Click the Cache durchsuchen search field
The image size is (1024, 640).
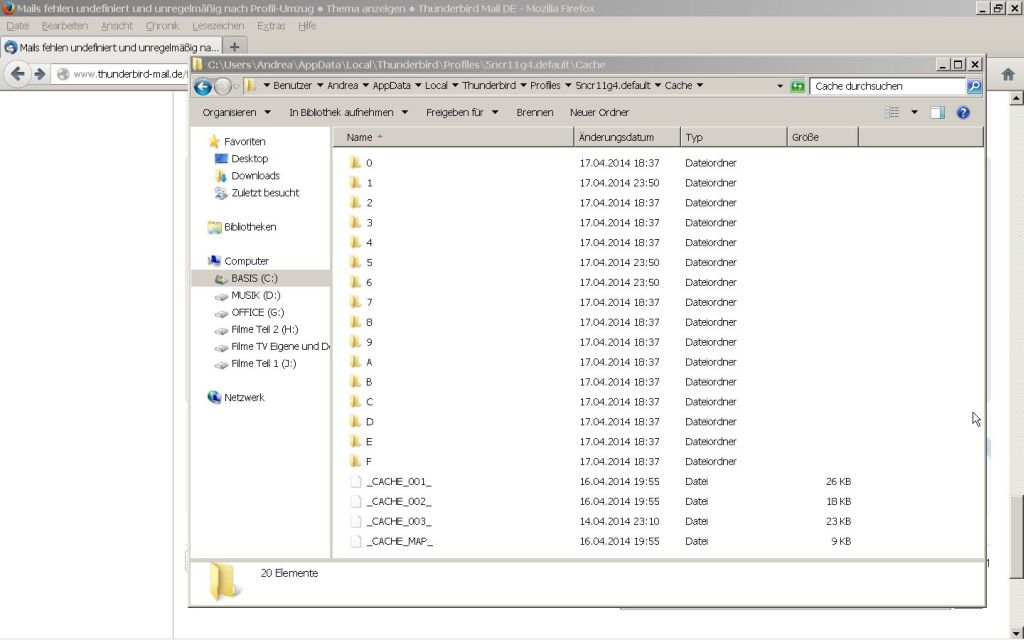[x=886, y=87]
